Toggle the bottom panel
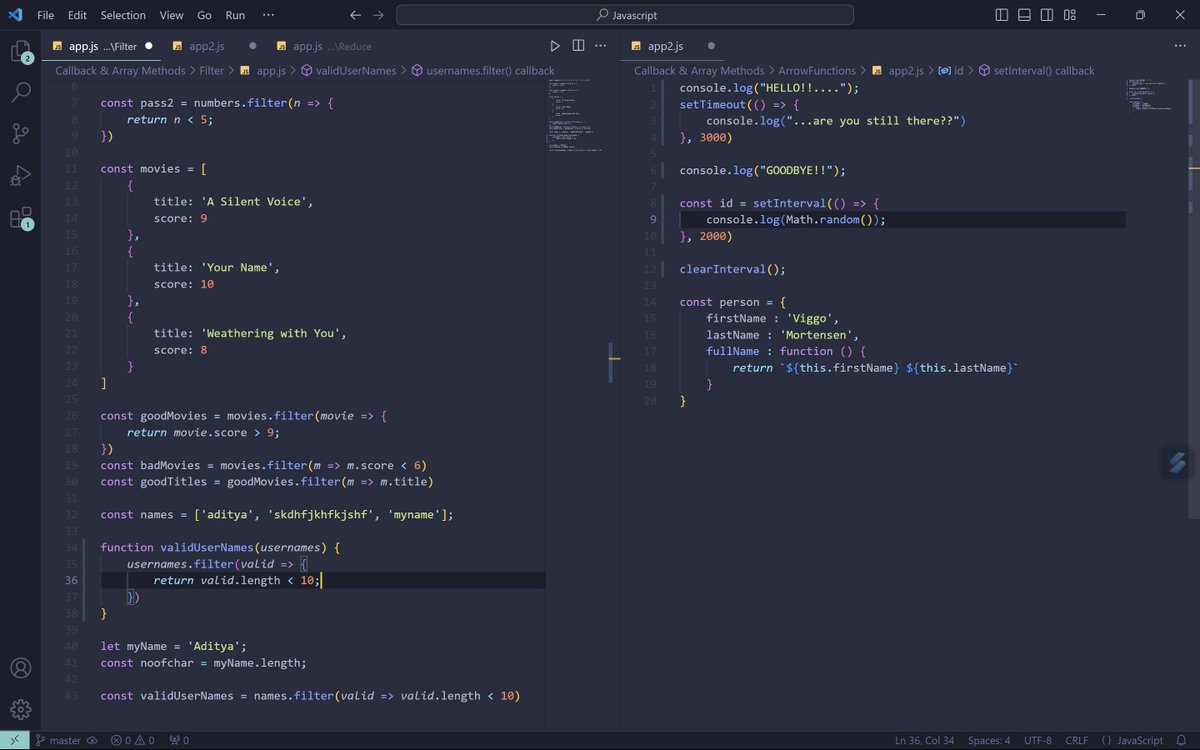 point(1025,15)
